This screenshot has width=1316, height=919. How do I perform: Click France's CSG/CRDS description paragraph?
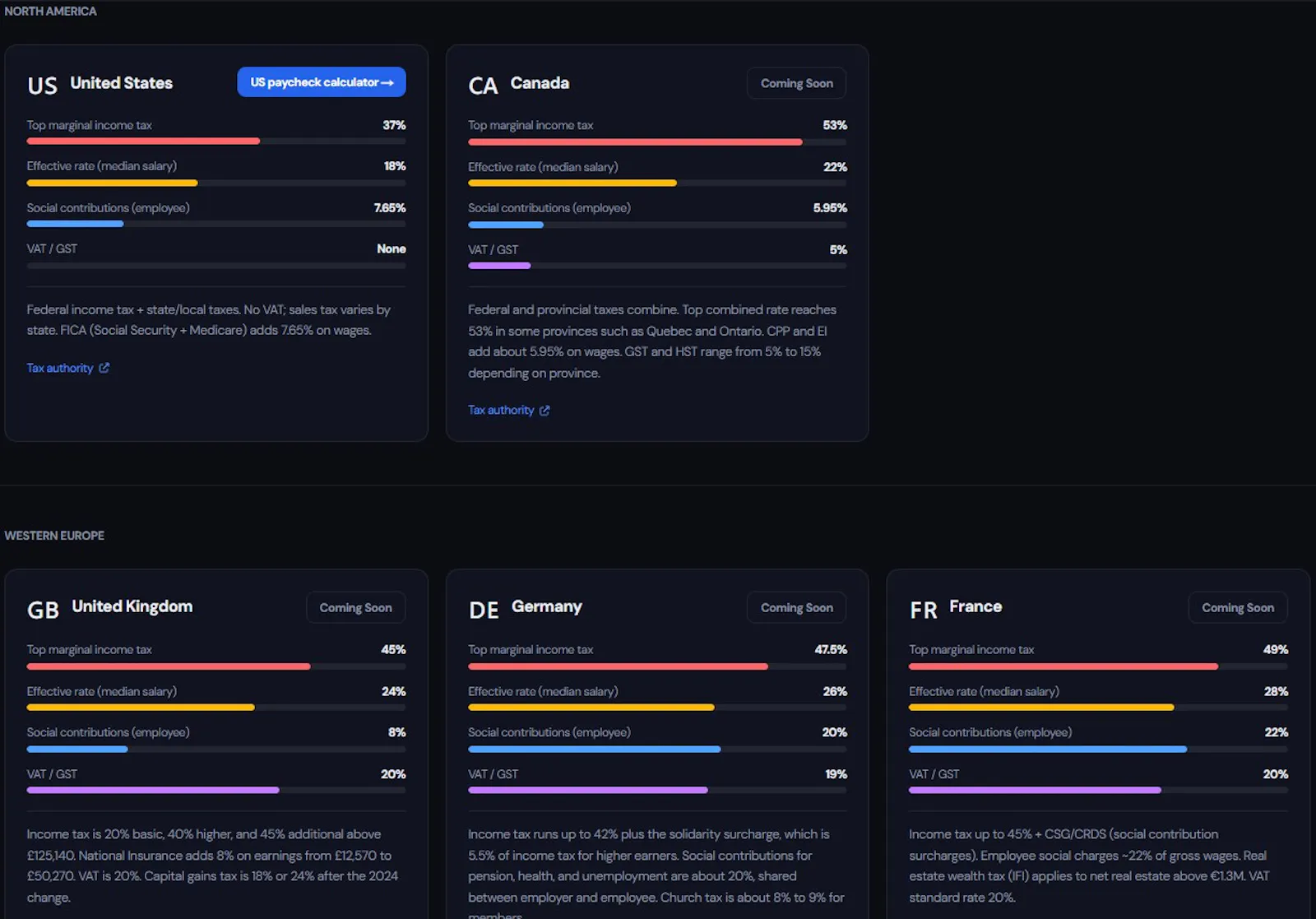coord(1089,866)
